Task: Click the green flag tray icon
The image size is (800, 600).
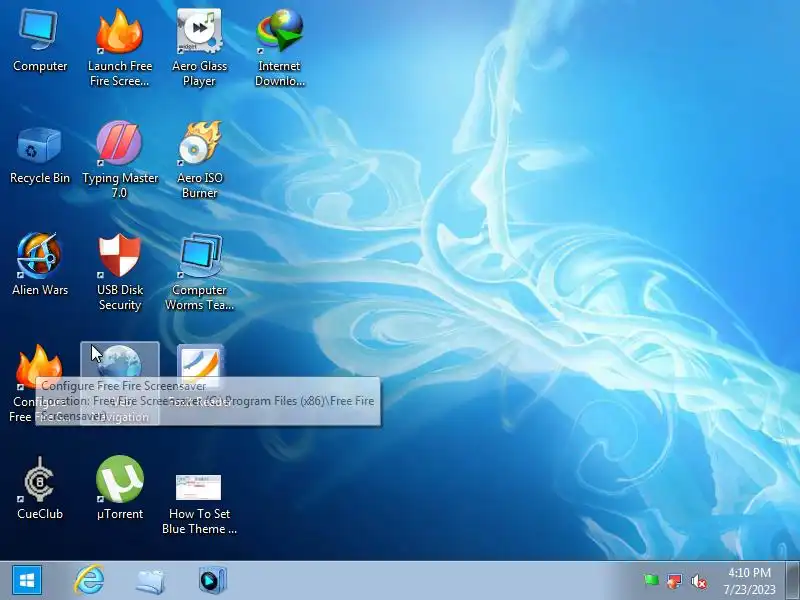Action: point(651,580)
